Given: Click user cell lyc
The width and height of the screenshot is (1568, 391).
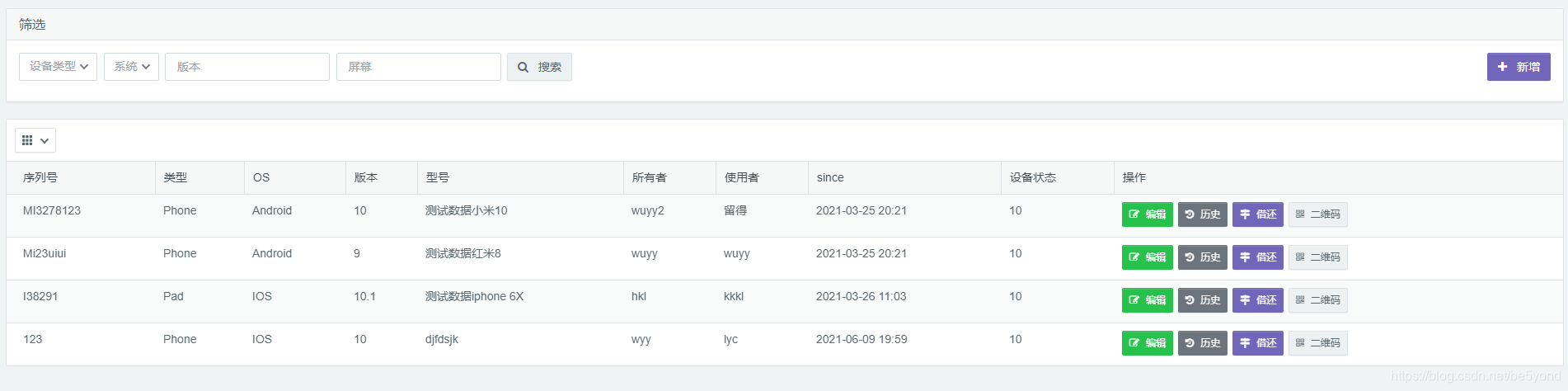Looking at the screenshot, I should (731, 339).
